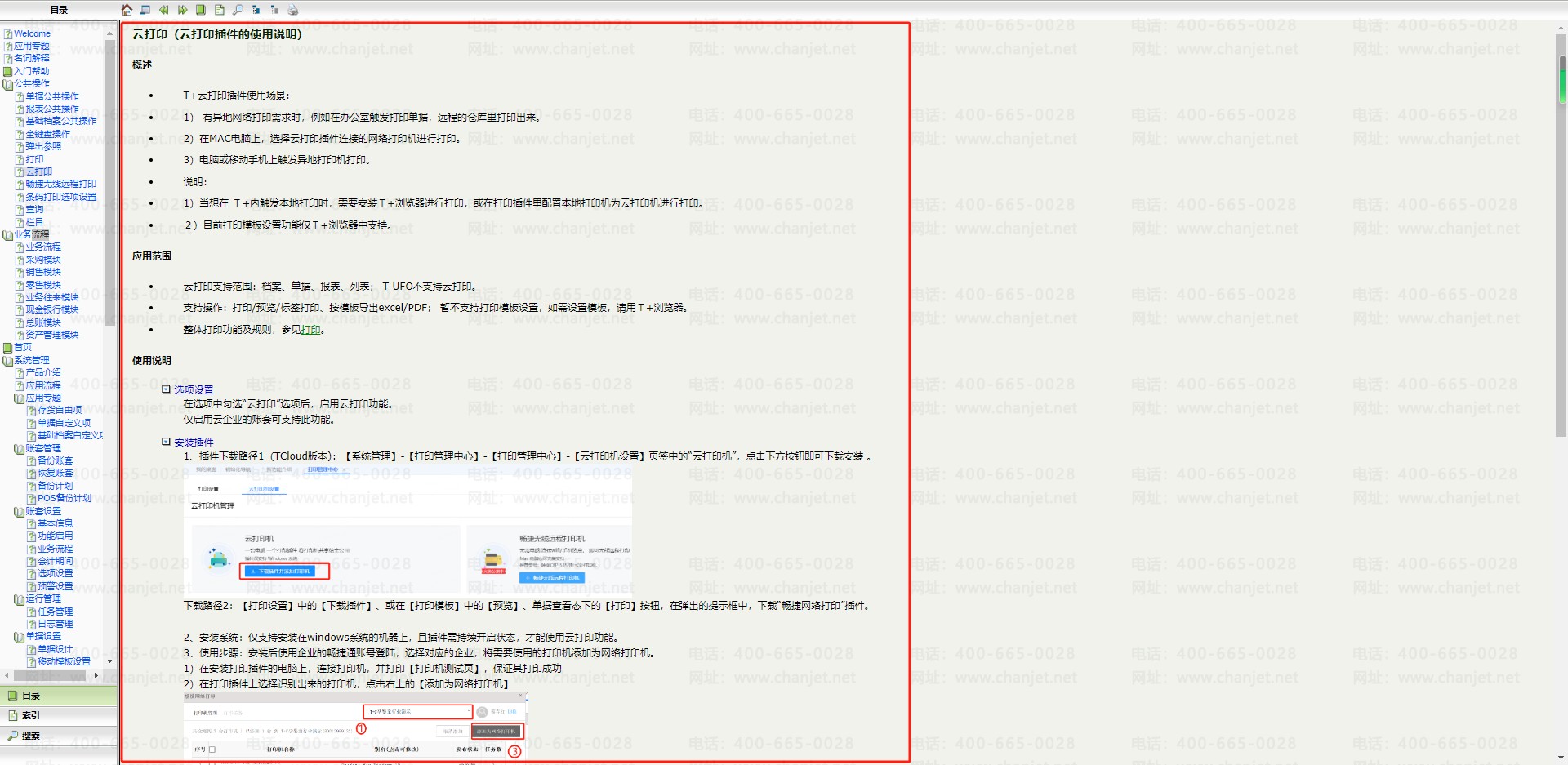1568x765 pixels.
Task: Open 单据设计 topic
Action: coord(55,649)
